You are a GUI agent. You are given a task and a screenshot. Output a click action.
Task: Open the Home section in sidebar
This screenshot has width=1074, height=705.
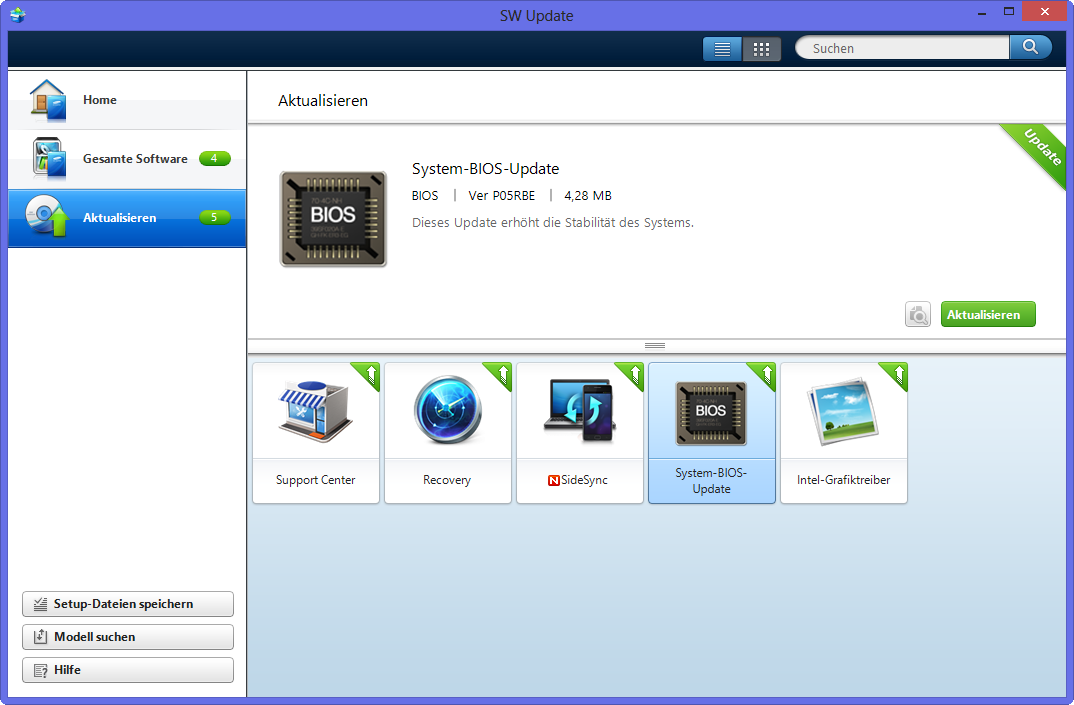127,100
